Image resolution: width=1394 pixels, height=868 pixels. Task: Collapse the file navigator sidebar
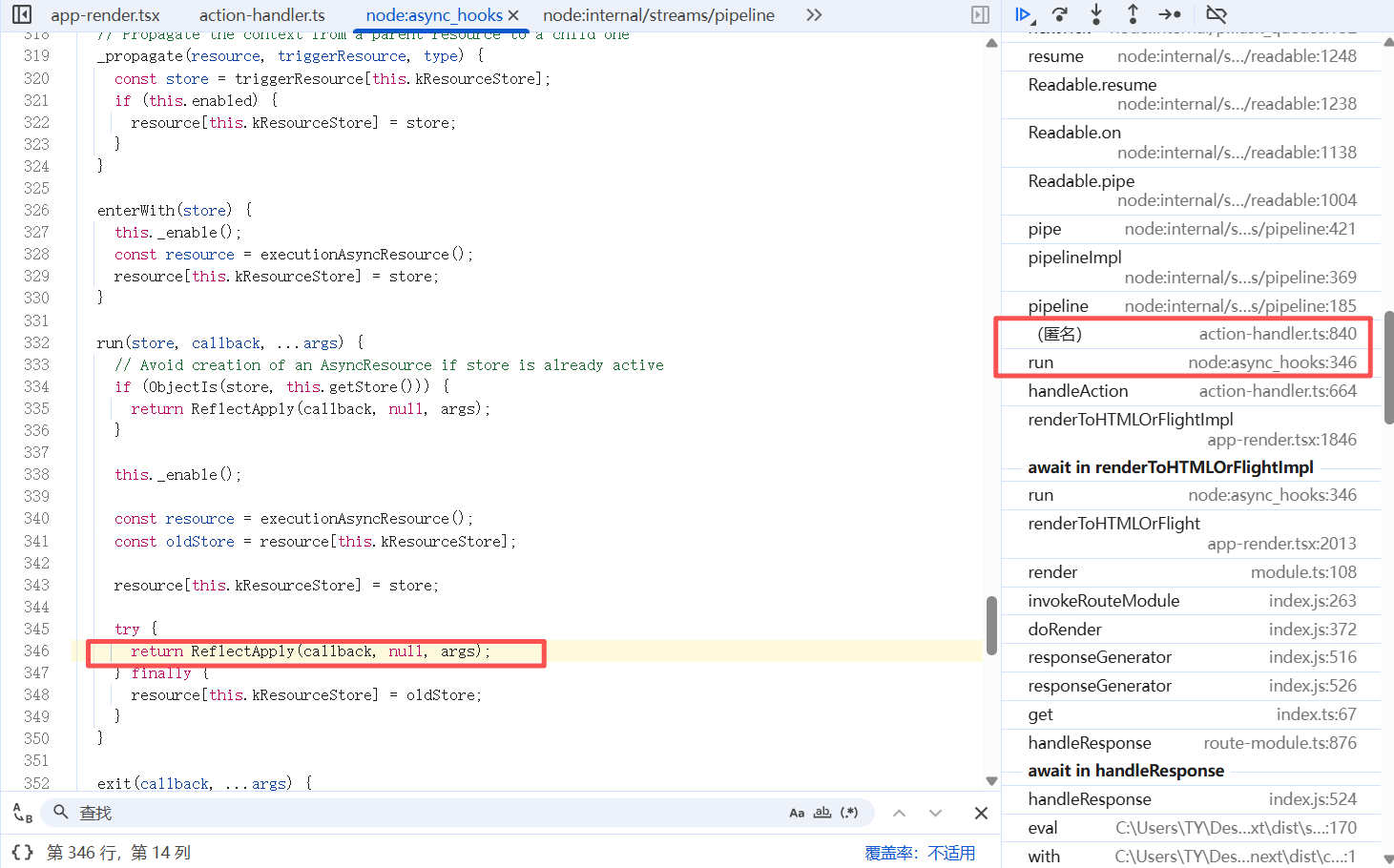click(x=22, y=15)
